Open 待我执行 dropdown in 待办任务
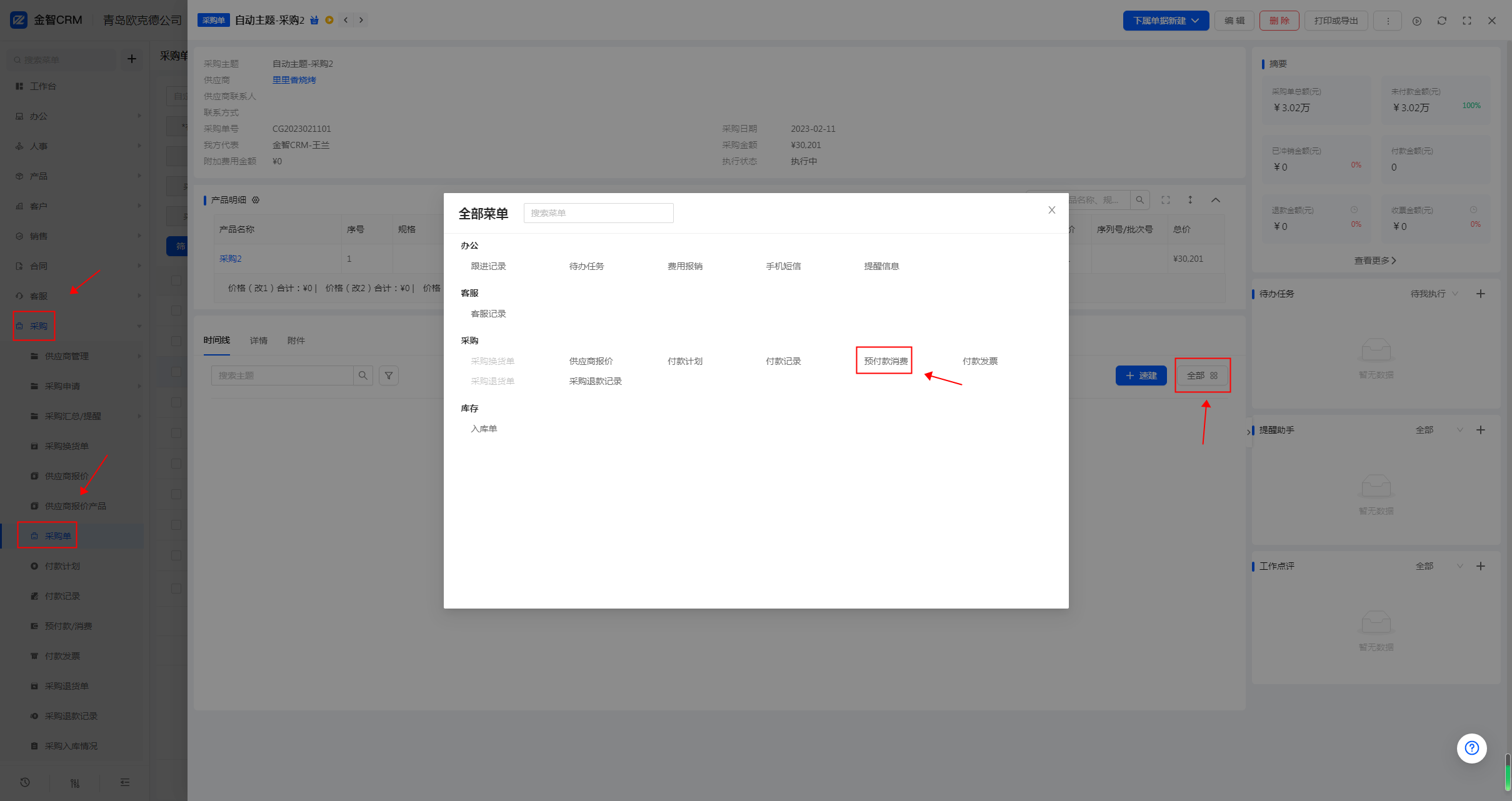 click(x=1434, y=294)
